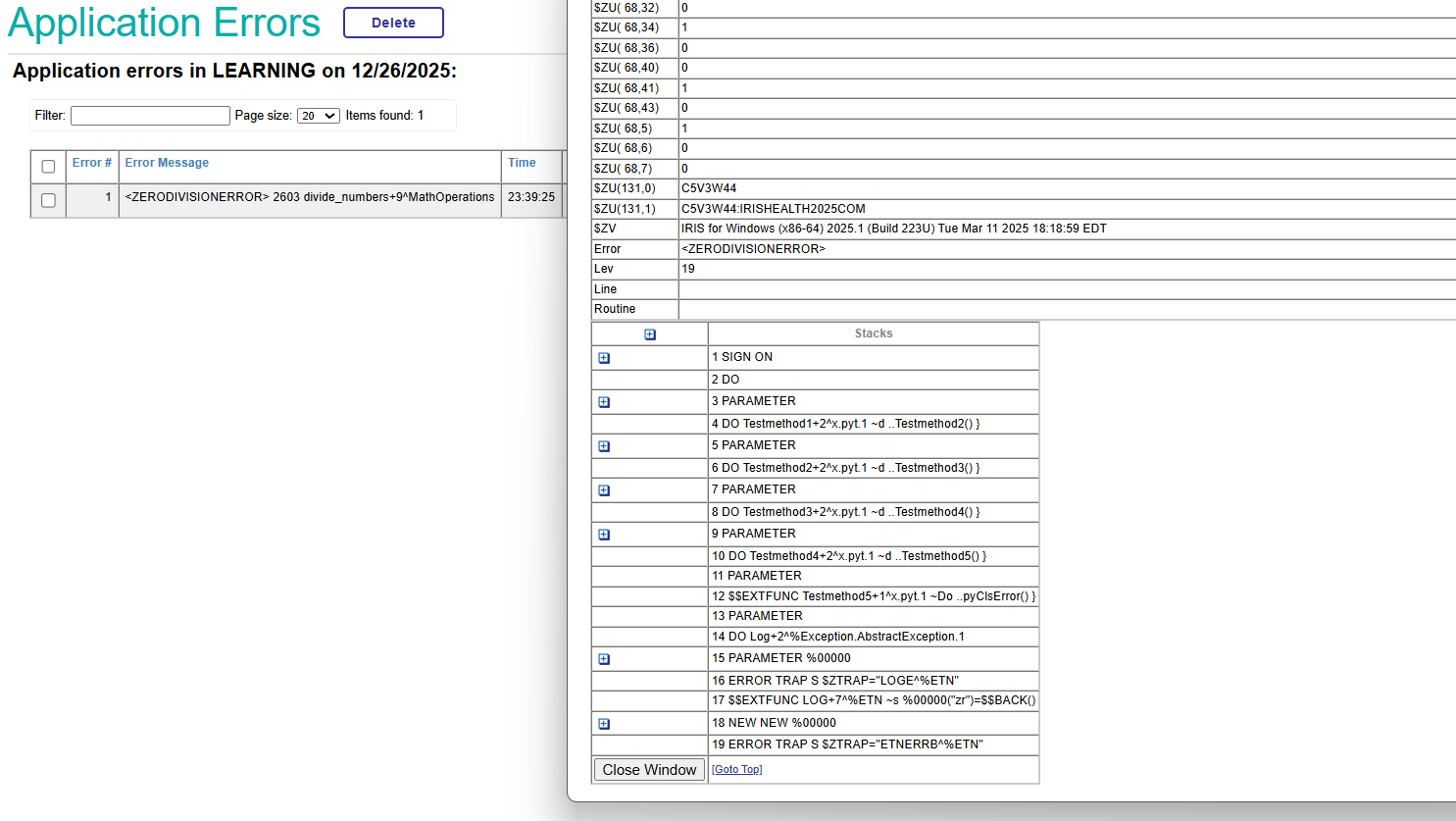Expand the plus icon beside 18 NEW NEW %00000
1456x821 pixels.
604,724
